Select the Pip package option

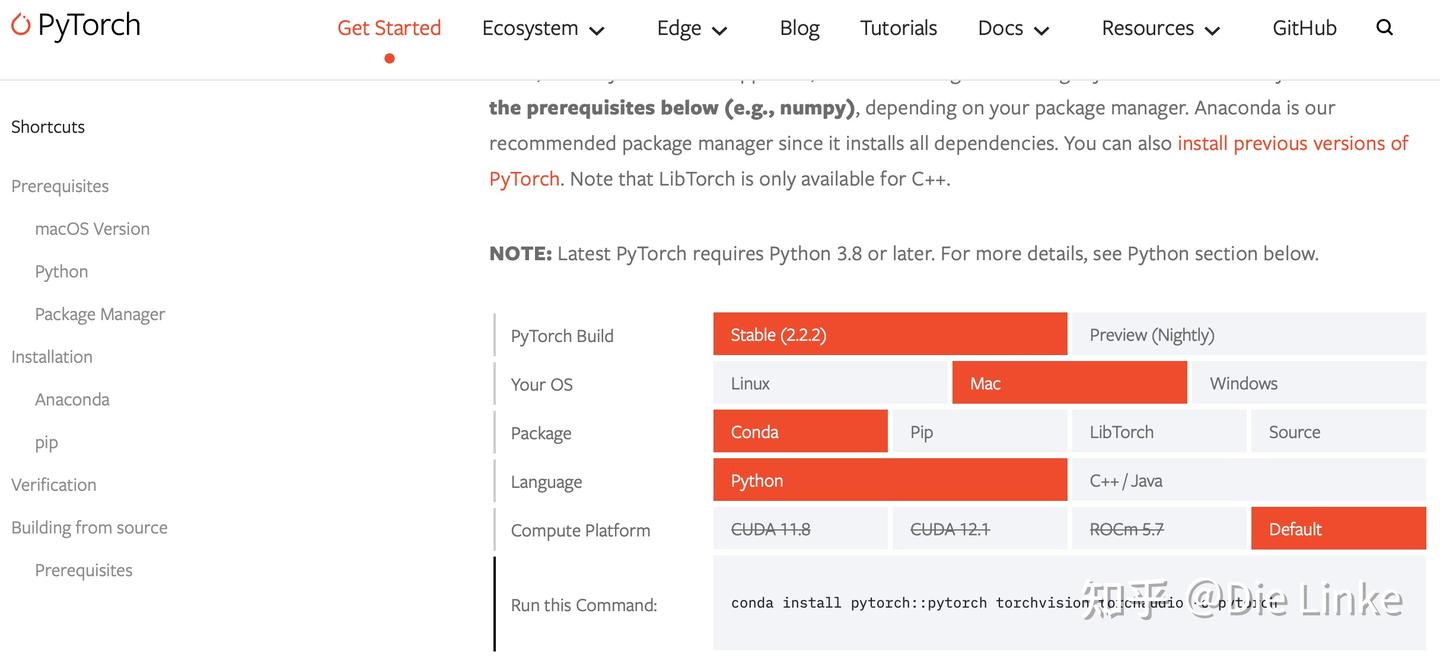coord(979,432)
